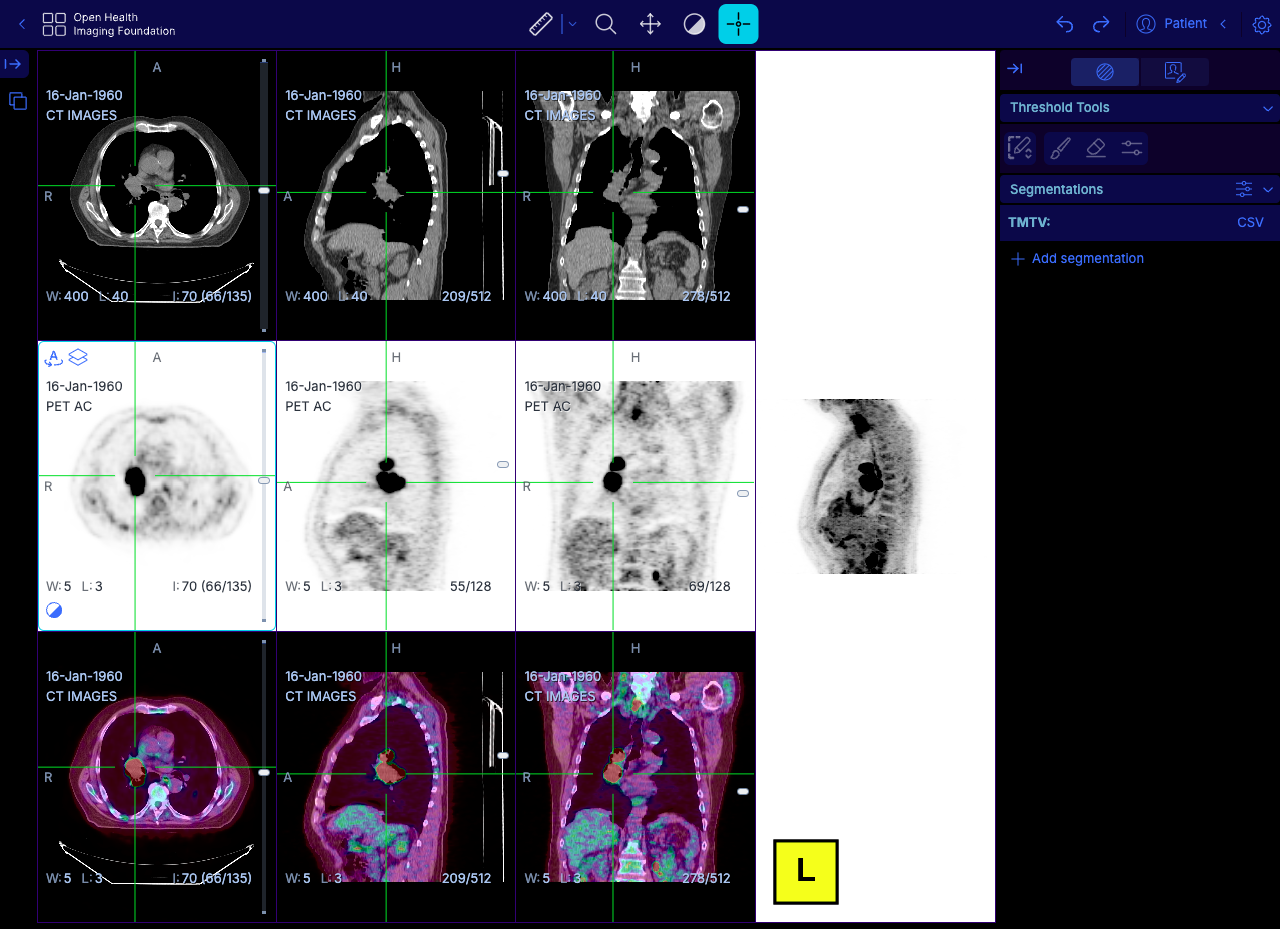Image resolution: width=1280 pixels, height=929 pixels.
Task: Export TMTV report as CSV
Action: [x=1250, y=223]
